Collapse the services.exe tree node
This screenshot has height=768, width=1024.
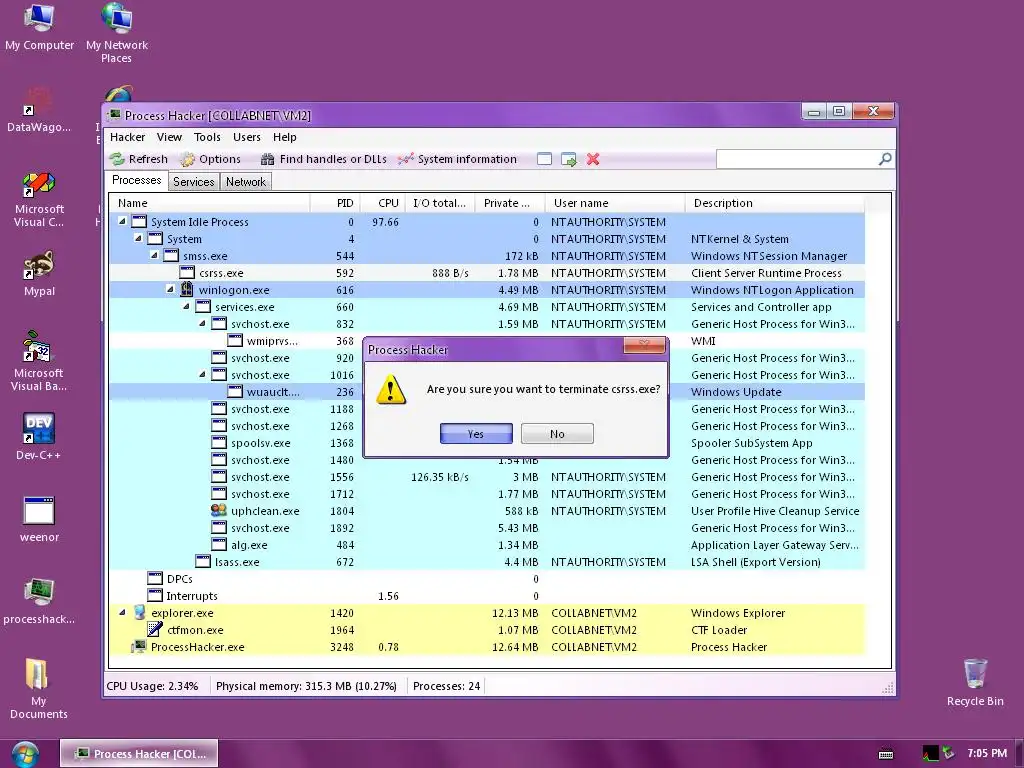[186, 306]
